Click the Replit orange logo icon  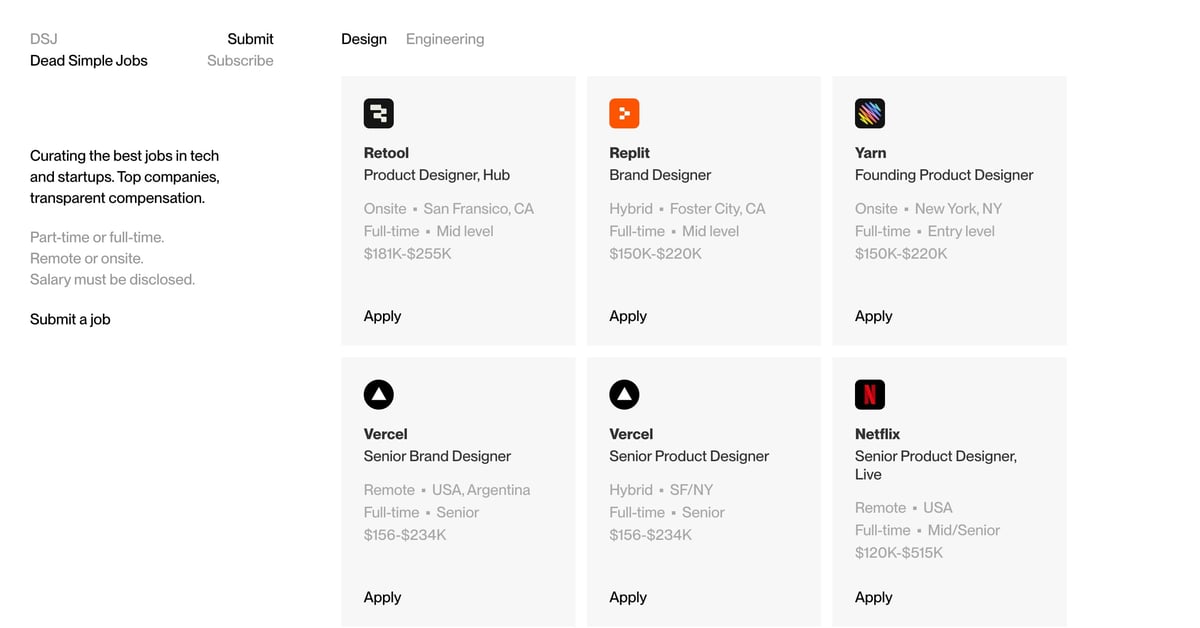[624, 113]
